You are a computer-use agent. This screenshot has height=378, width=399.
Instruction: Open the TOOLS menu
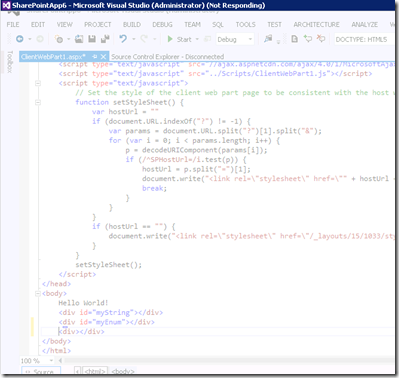pyautogui.click(x=246, y=24)
